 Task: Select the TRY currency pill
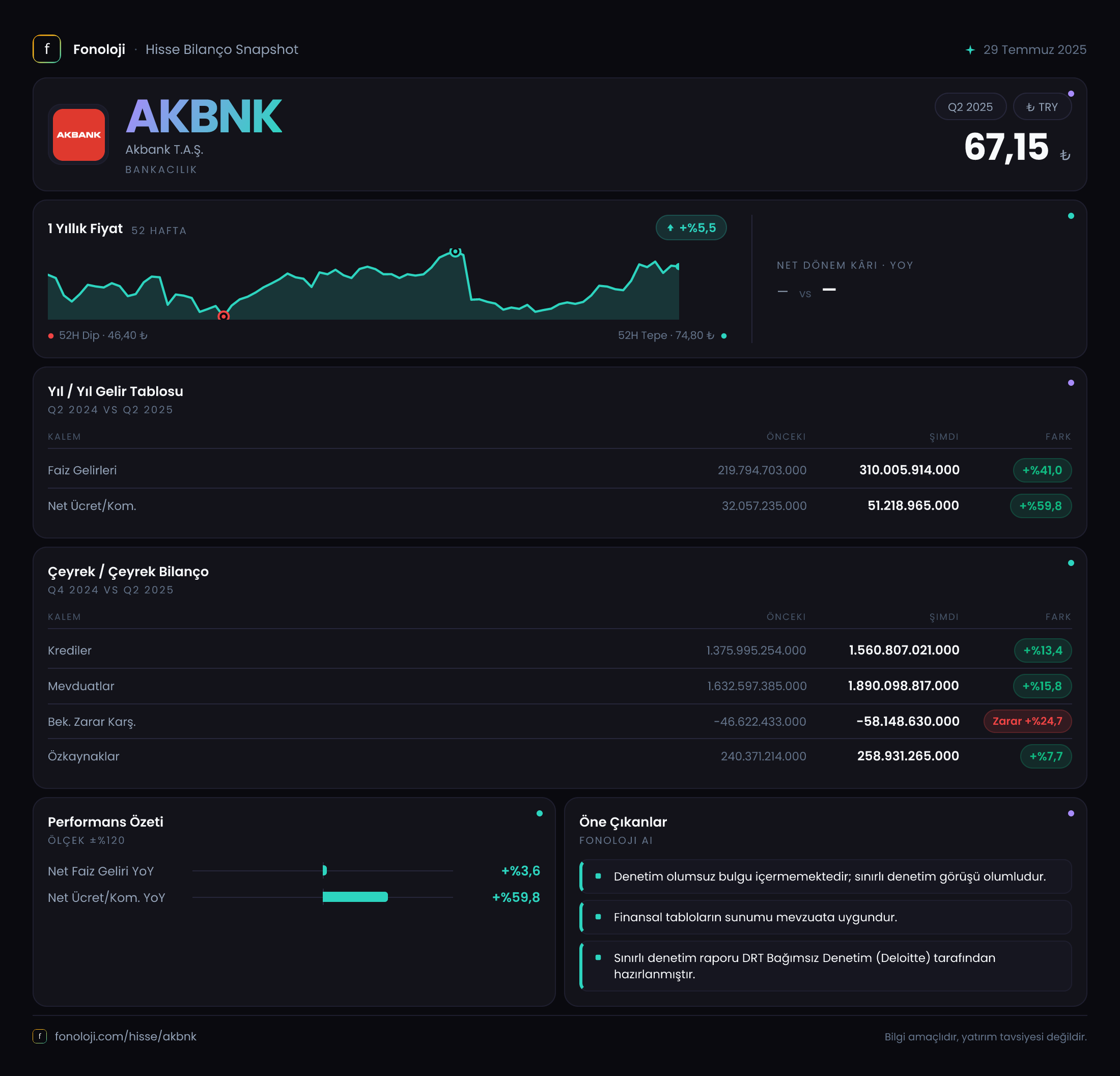click(1042, 107)
